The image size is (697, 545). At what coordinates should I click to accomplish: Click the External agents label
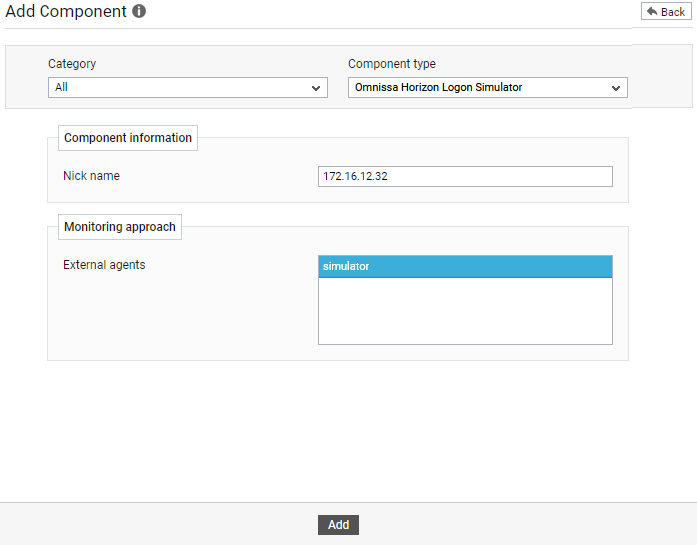(104, 265)
